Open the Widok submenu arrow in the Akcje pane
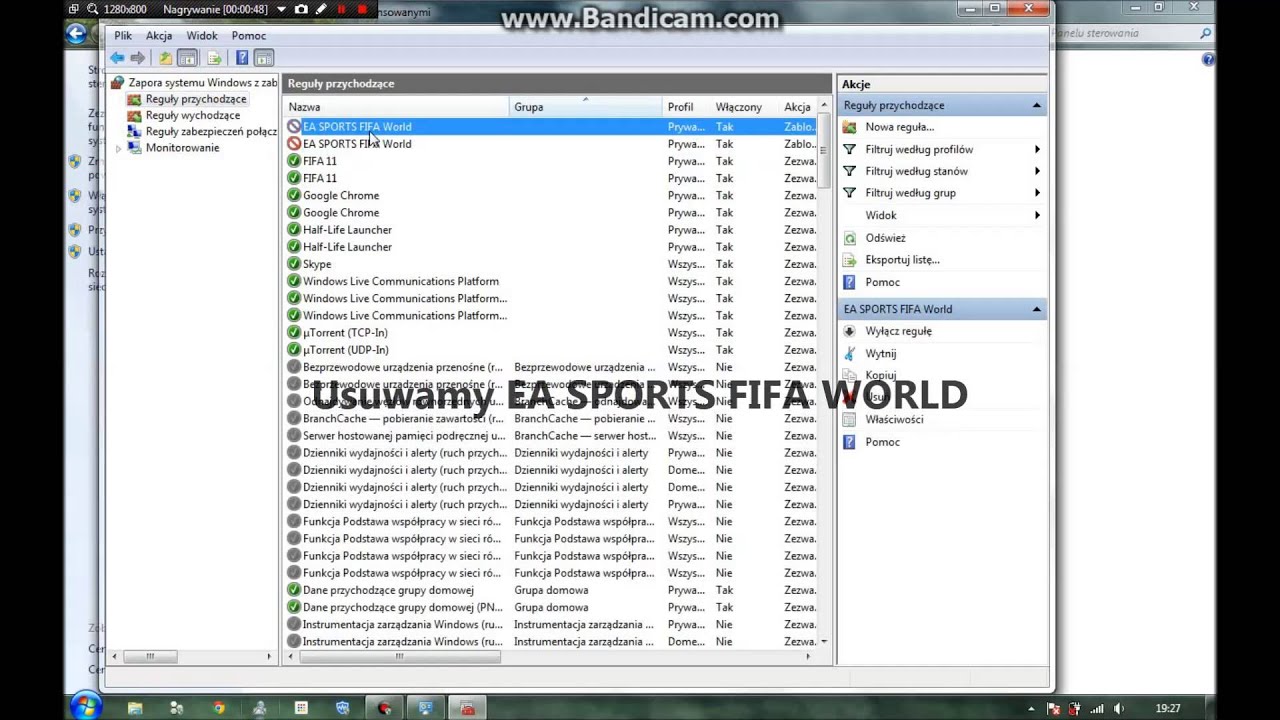The height and width of the screenshot is (720, 1280). pos(1037,215)
